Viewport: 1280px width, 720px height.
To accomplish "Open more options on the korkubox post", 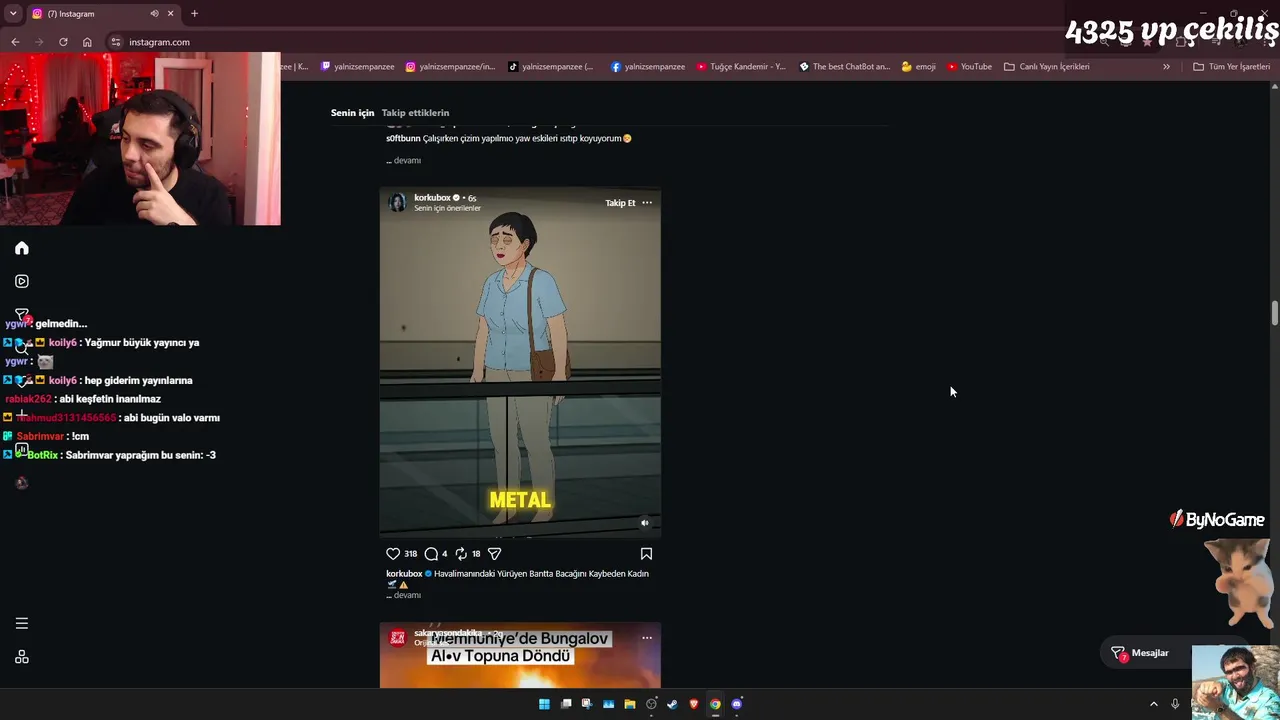I will [x=647, y=203].
